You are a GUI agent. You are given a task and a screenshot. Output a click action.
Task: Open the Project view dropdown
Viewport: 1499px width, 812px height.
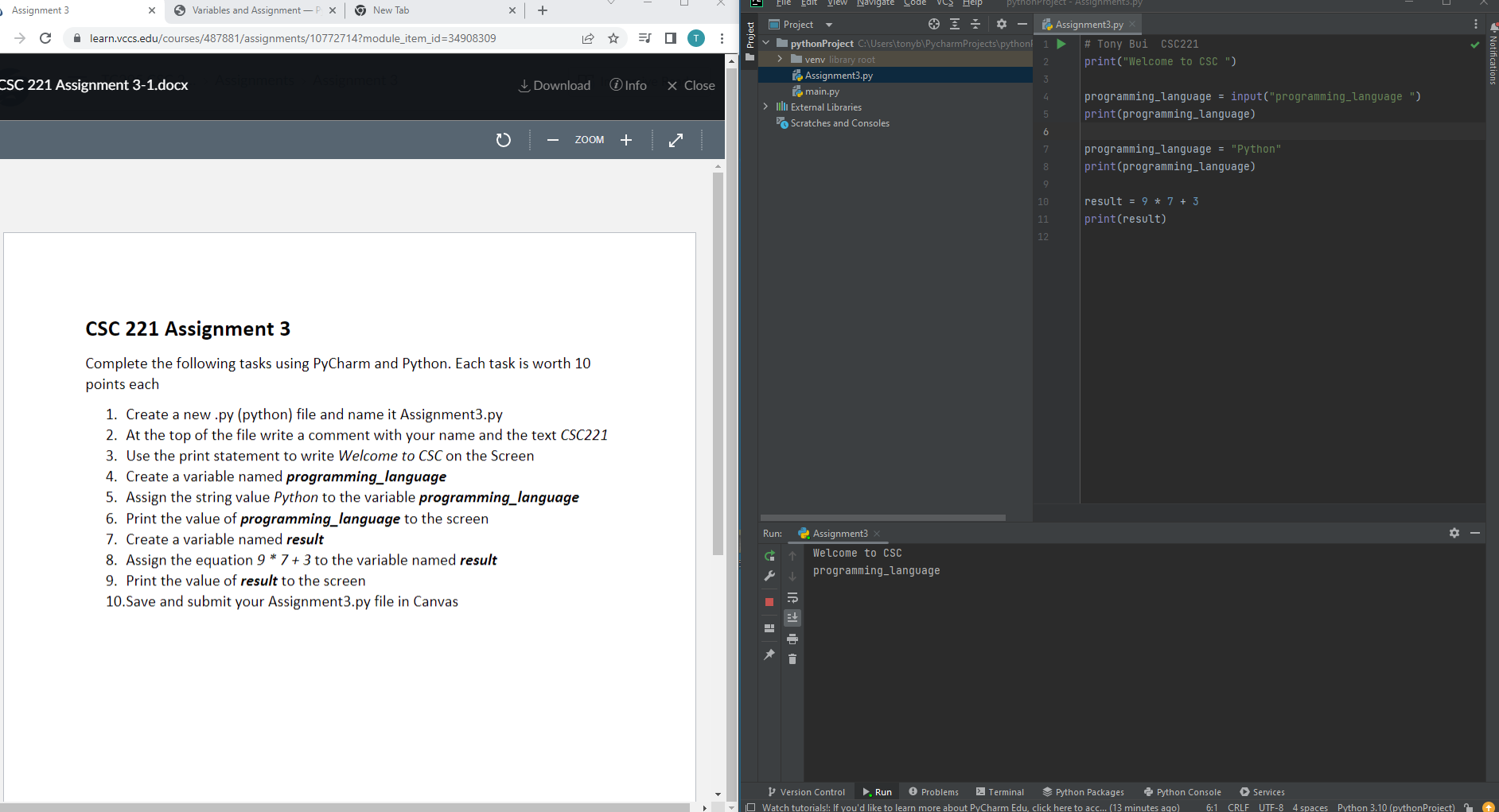coord(828,24)
